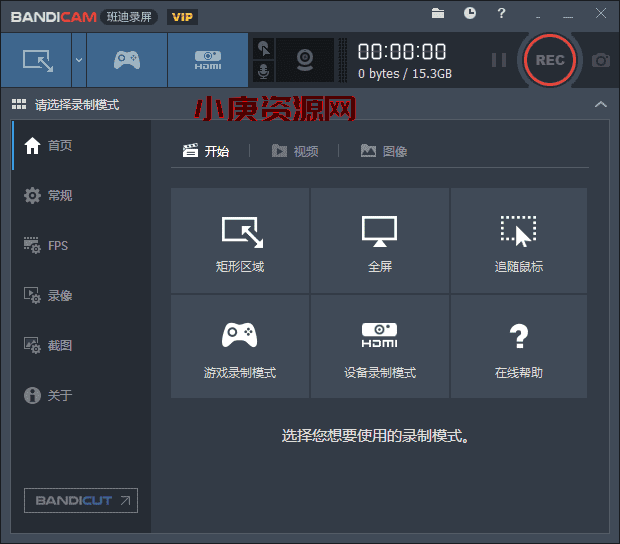620x544 pixels.
Task: Collapse the recording mode selection panel
Action: (600, 104)
